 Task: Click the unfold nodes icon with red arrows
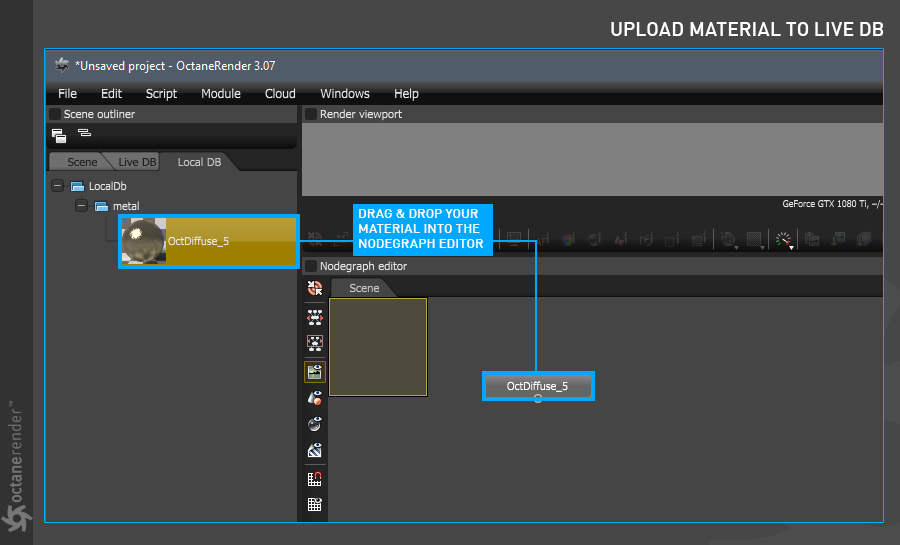(315, 317)
